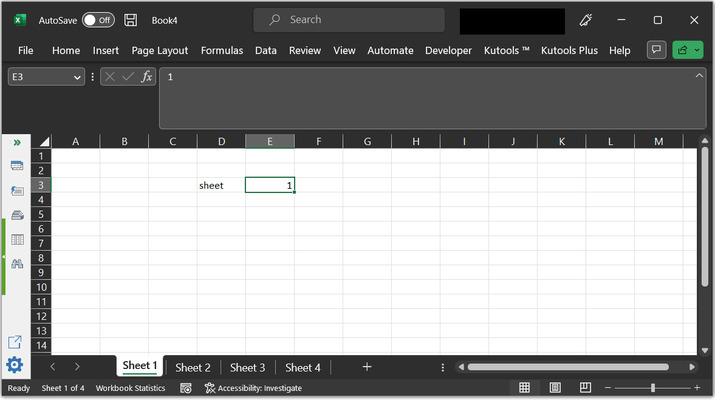Screen dimensions: 715x400
Task: Open the Kutools settings gear icon
Action: [15, 365]
